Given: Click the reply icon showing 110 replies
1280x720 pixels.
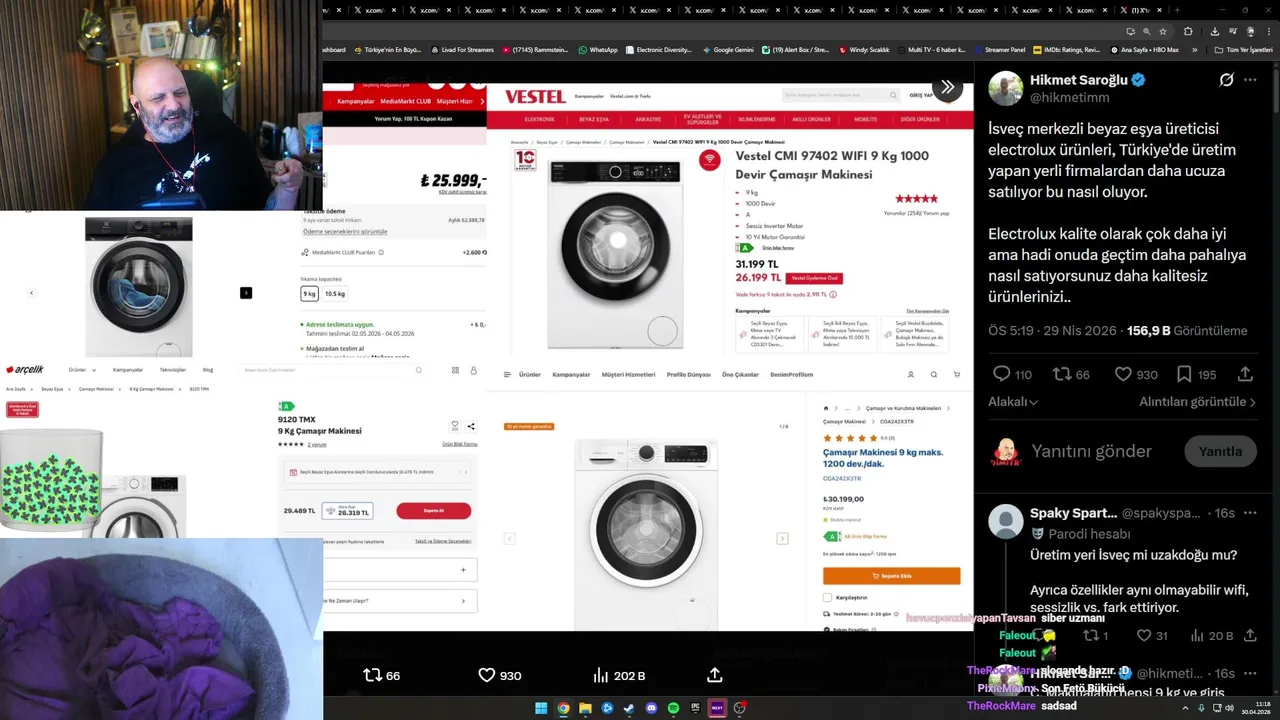Looking at the screenshot, I should [1002, 374].
